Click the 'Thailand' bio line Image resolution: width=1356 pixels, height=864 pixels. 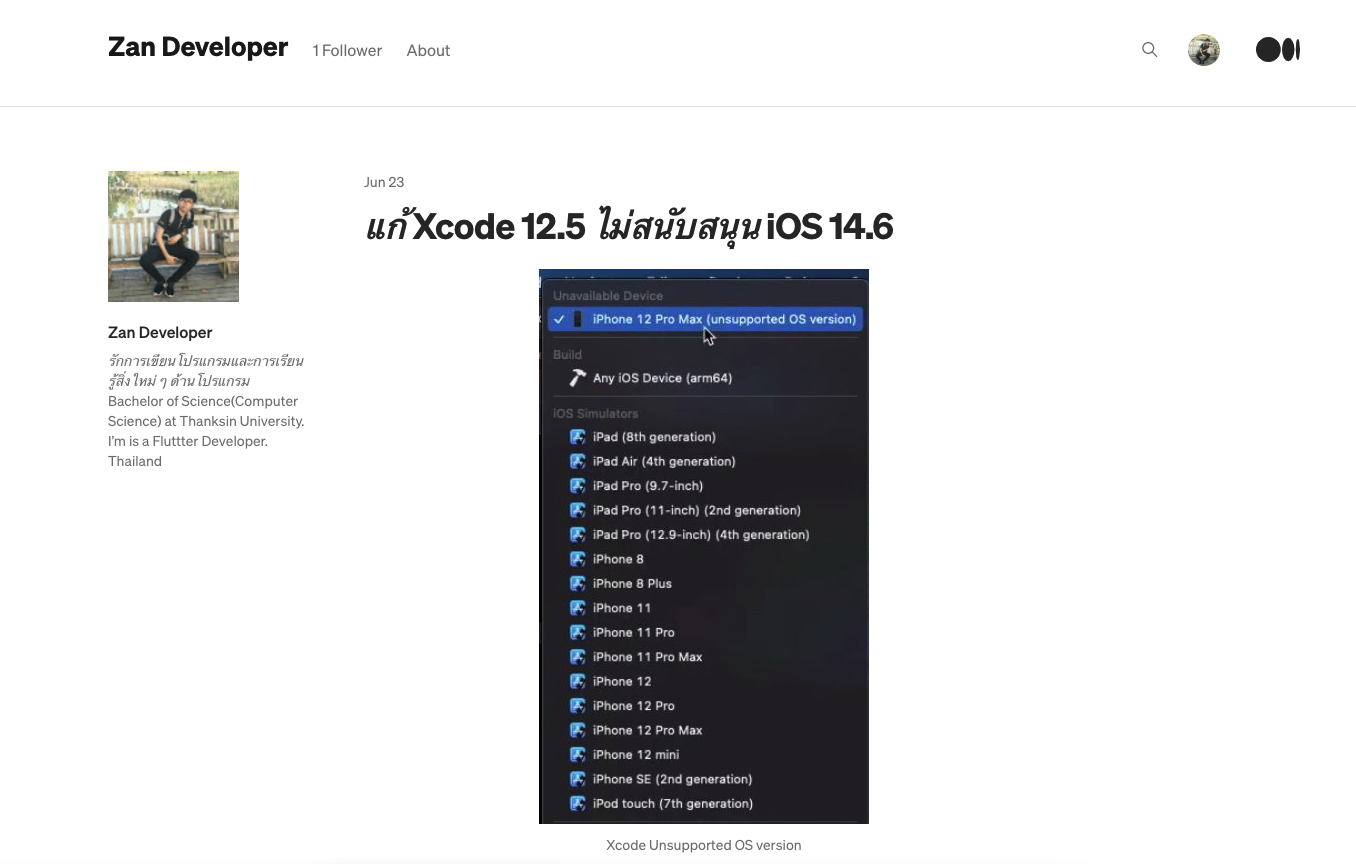[135, 461]
